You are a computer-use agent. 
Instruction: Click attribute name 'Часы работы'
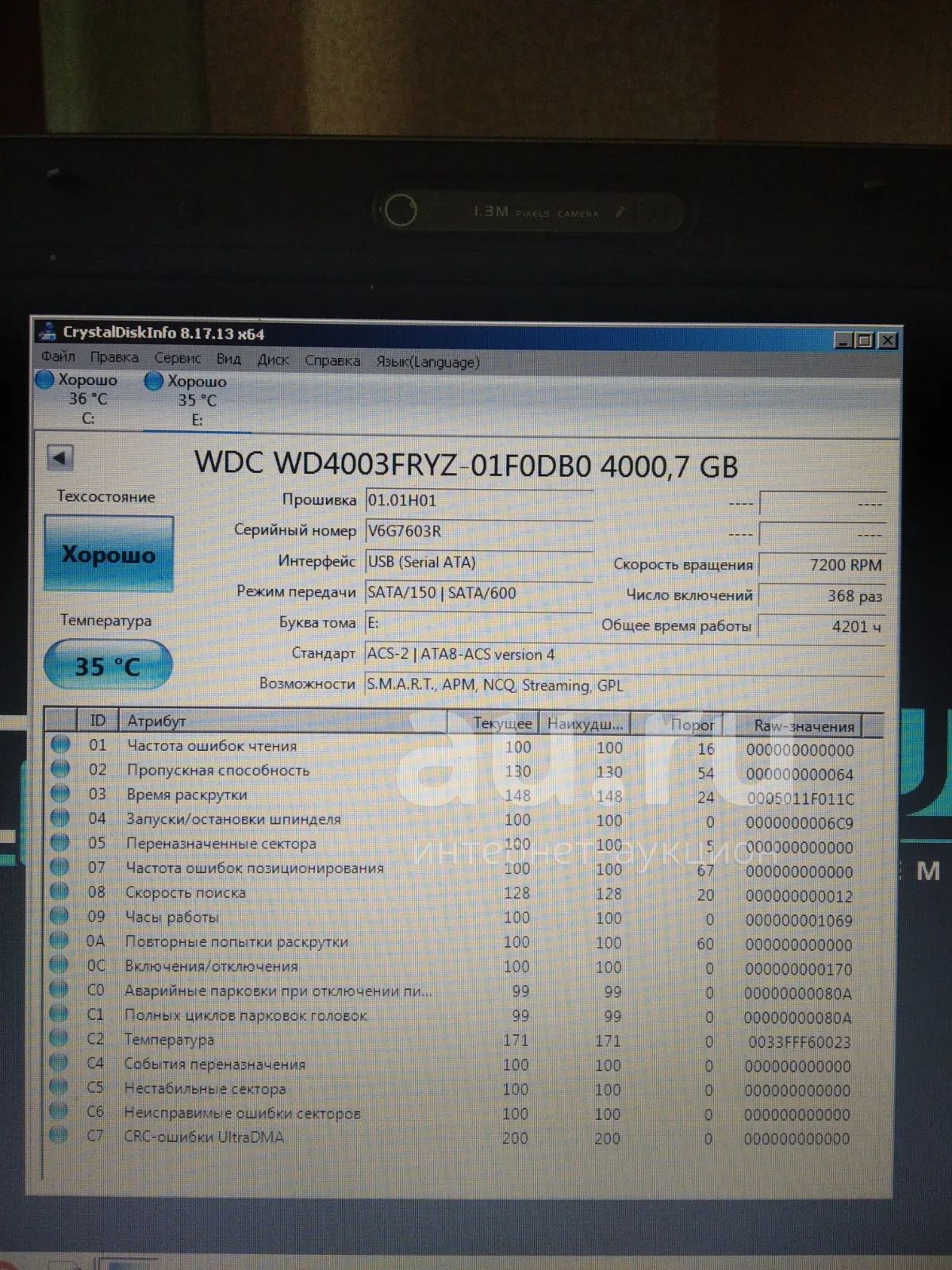[171, 917]
